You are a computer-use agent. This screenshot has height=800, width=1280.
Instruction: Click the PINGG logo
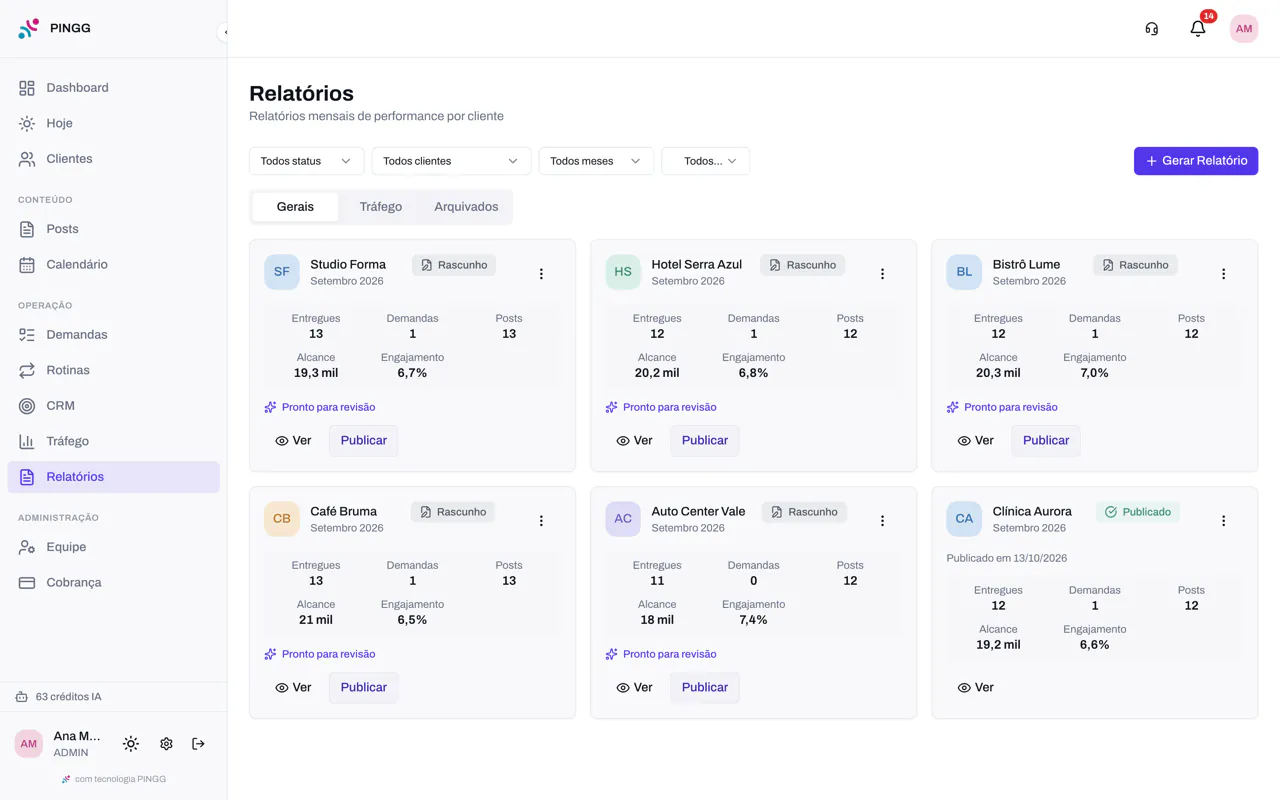[54, 28]
